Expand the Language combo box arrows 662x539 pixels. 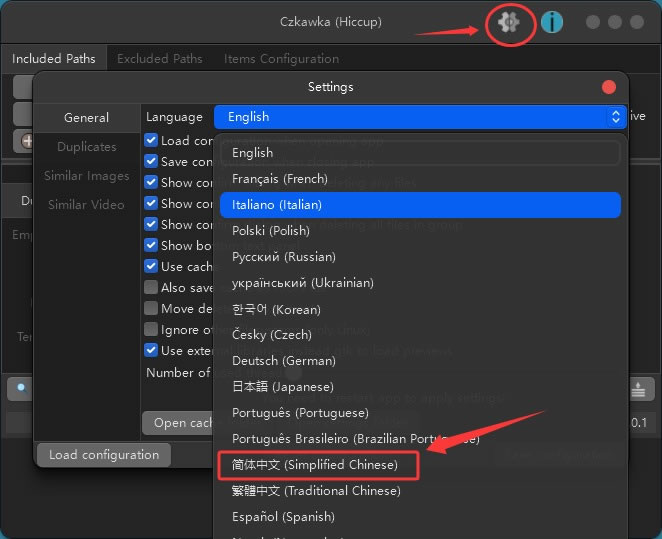pyautogui.click(x=615, y=117)
